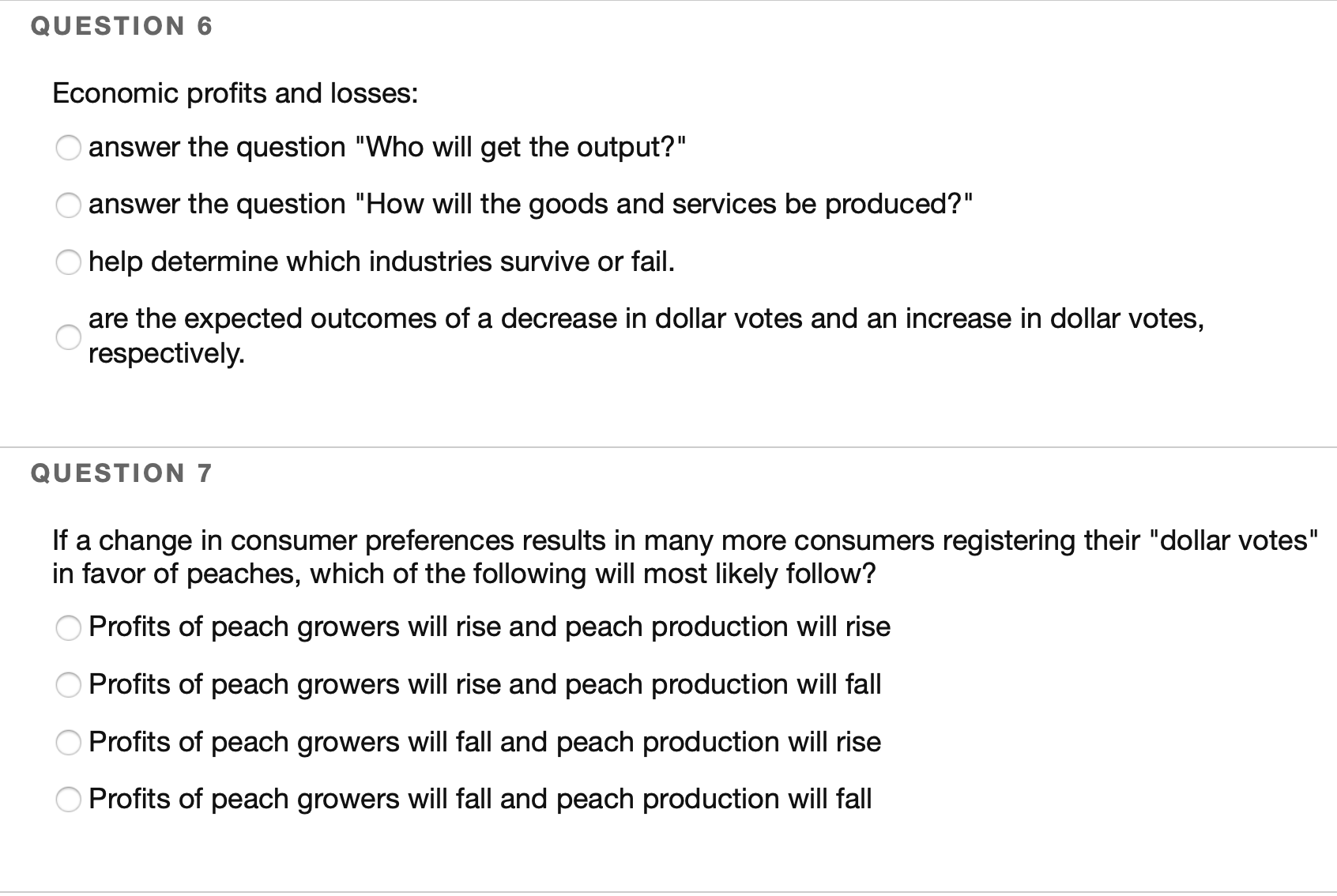
Task: Click the text "answer the question 'Who will get the output?'"
Action: pos(387,148)
